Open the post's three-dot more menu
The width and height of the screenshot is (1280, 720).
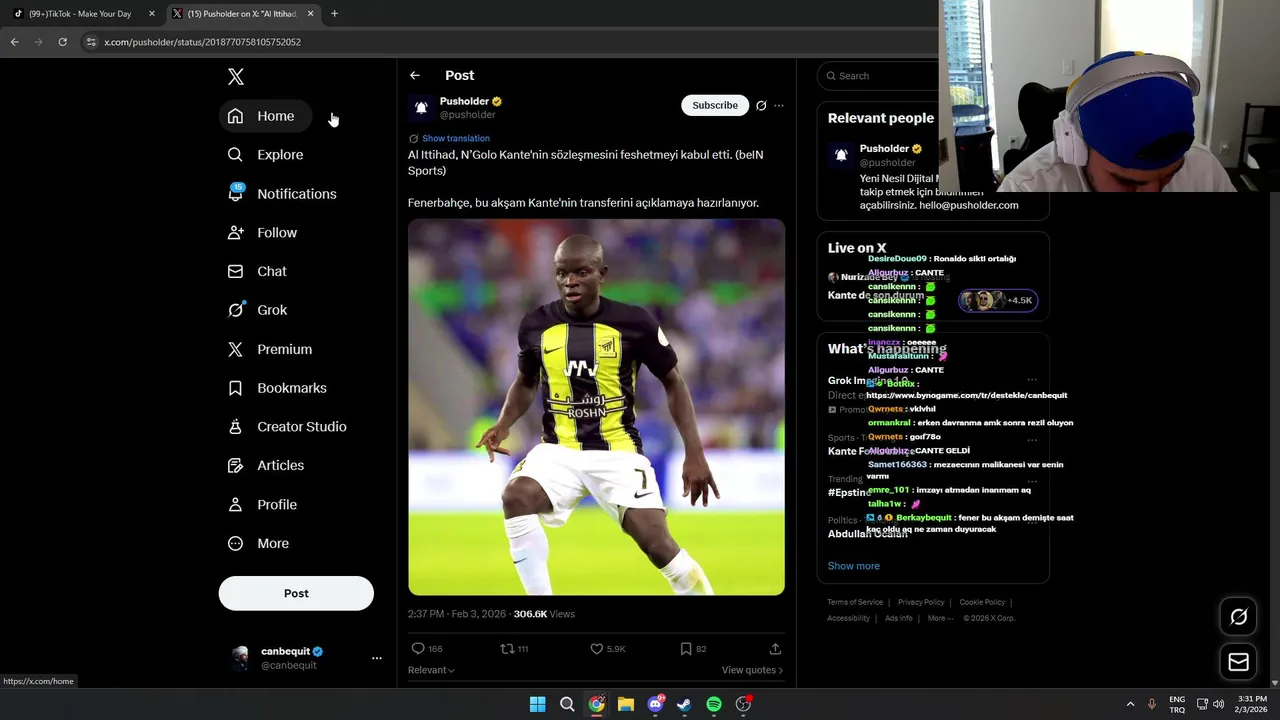tap(779, 105)
